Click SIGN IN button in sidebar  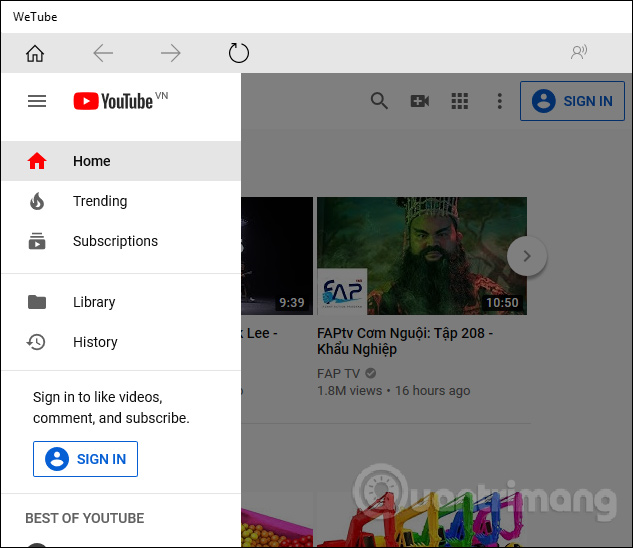pos(86,459)
